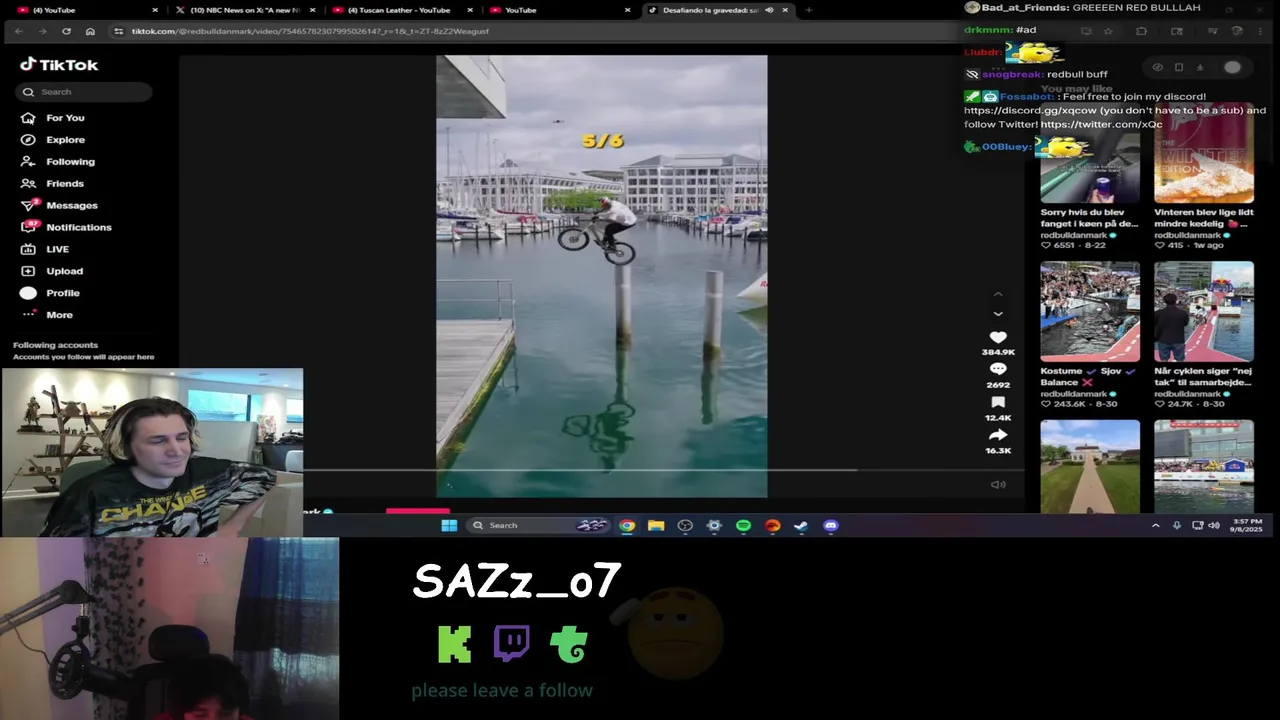Reload the TikTok page
This screenshot has height=720, width=1280.
point(66,31)
